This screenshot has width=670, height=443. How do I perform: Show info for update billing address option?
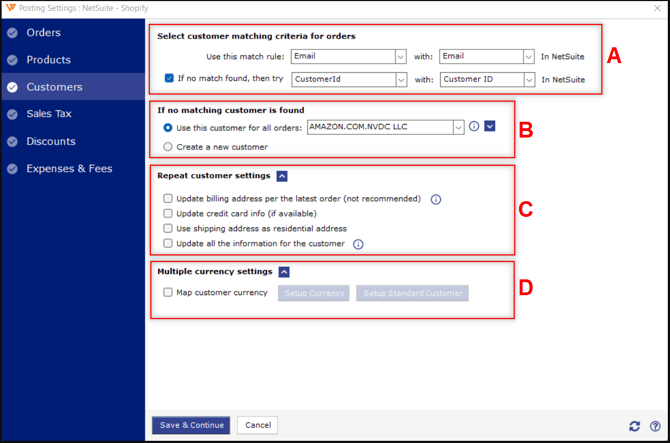(436, 199)
